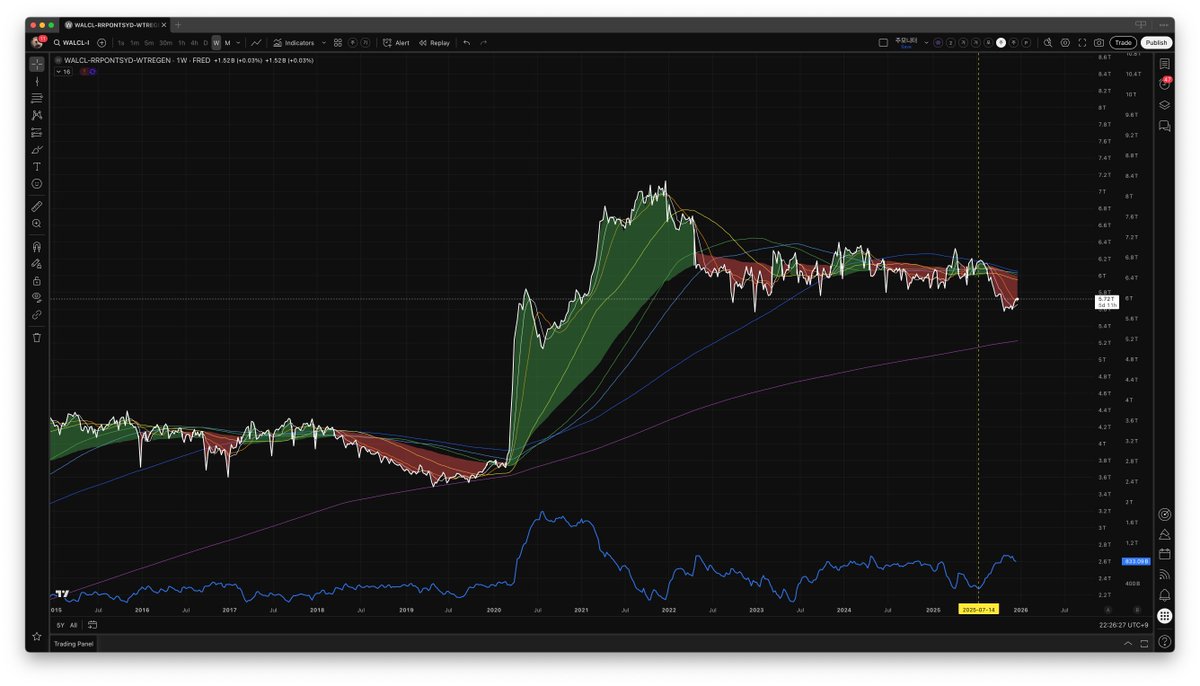Image resolution: width=1200 pixels, height=686 pixels.
Task: Select the D daily interval
Action: [206, 43]
